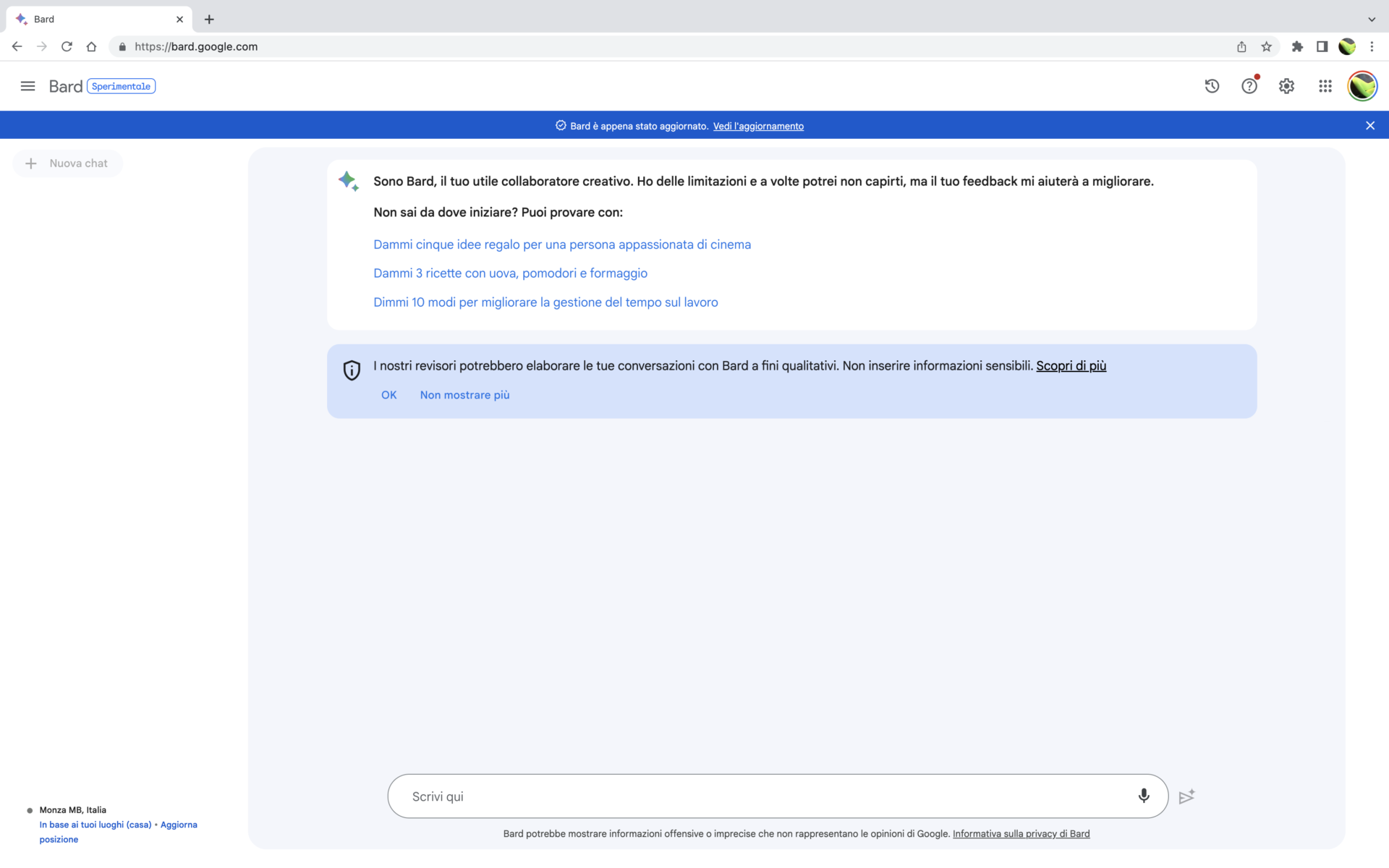Open Bard settings gear icon
Viewport: 1389px width, 868px height.
tap(1286, 86)
